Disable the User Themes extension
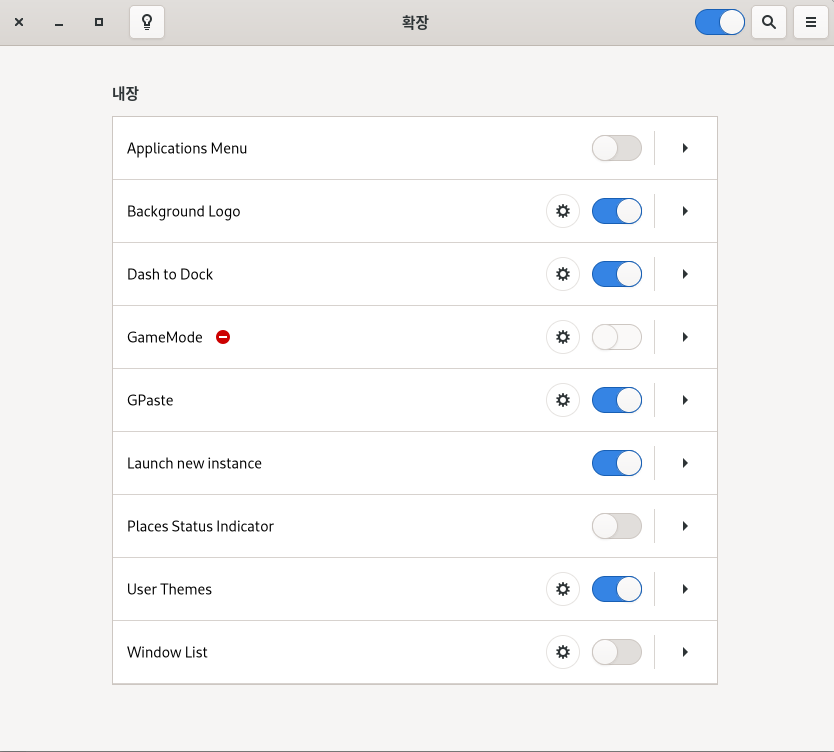 [616, 589]
